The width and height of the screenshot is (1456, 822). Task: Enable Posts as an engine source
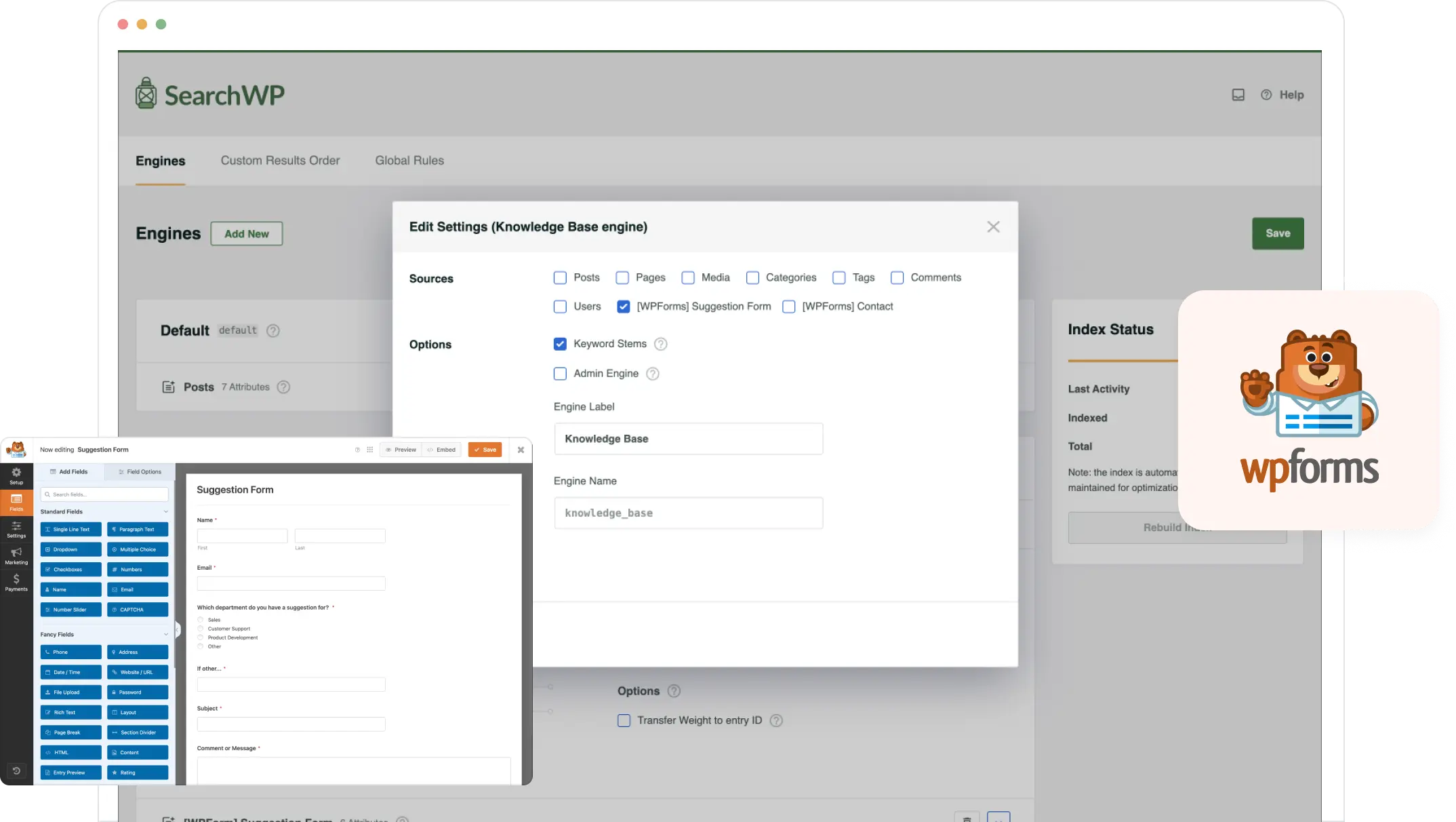coord(560,277)
